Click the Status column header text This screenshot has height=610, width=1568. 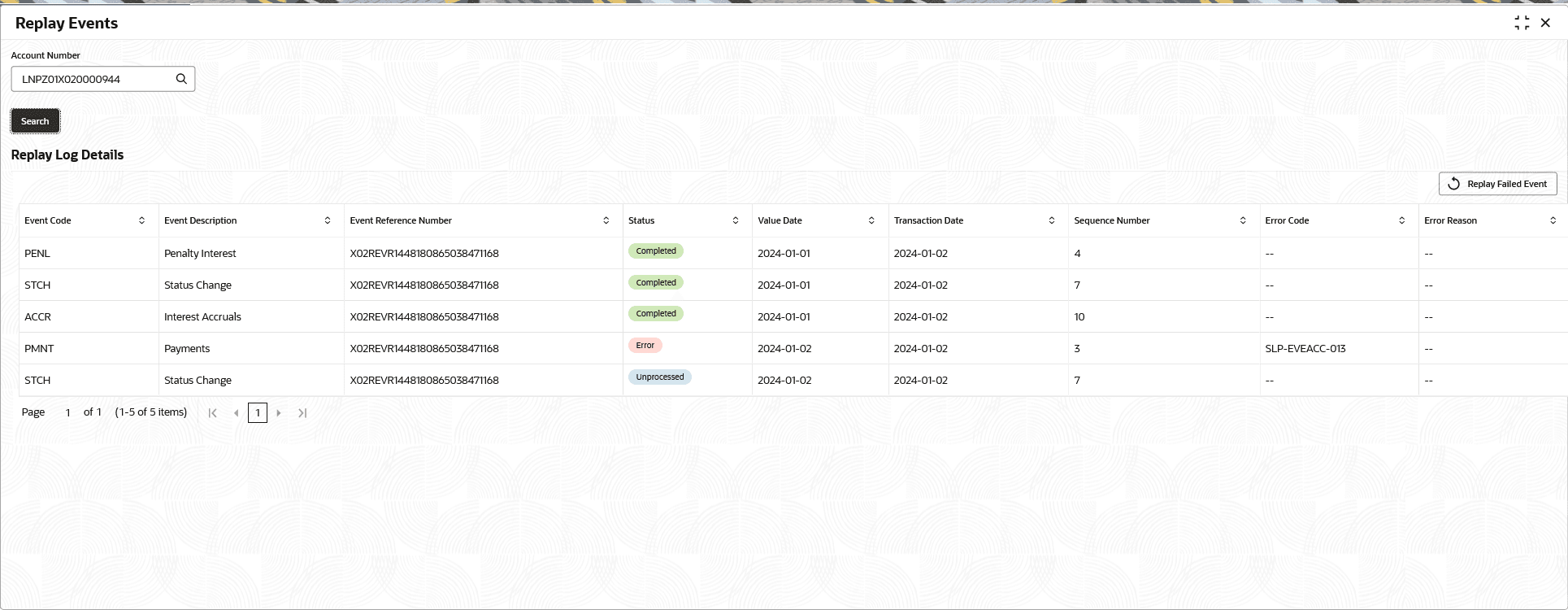[641, 220]
